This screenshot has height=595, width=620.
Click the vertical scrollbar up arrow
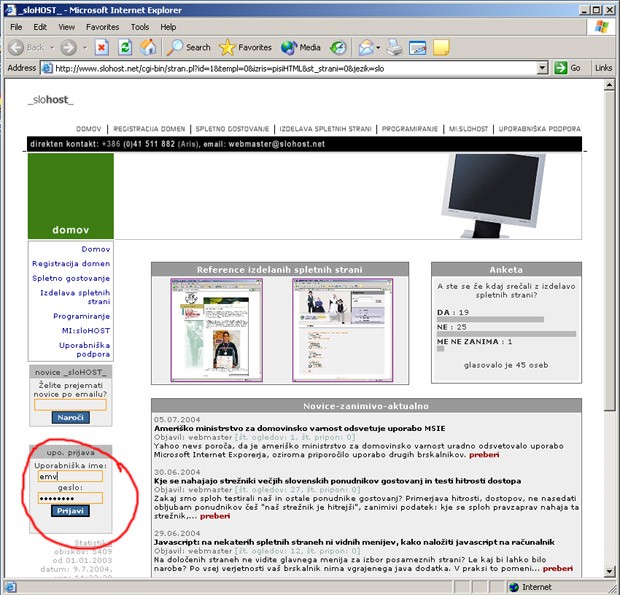(x=609, y=85)
